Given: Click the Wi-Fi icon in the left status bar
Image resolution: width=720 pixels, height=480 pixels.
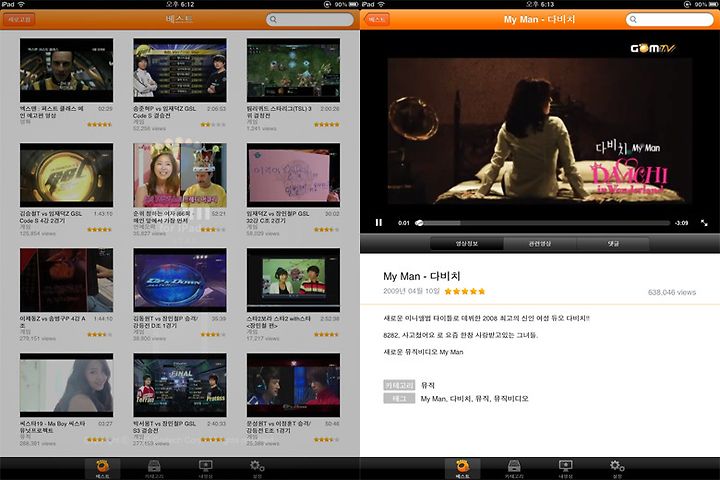Looking at the screenshot, I should point(21,4).
